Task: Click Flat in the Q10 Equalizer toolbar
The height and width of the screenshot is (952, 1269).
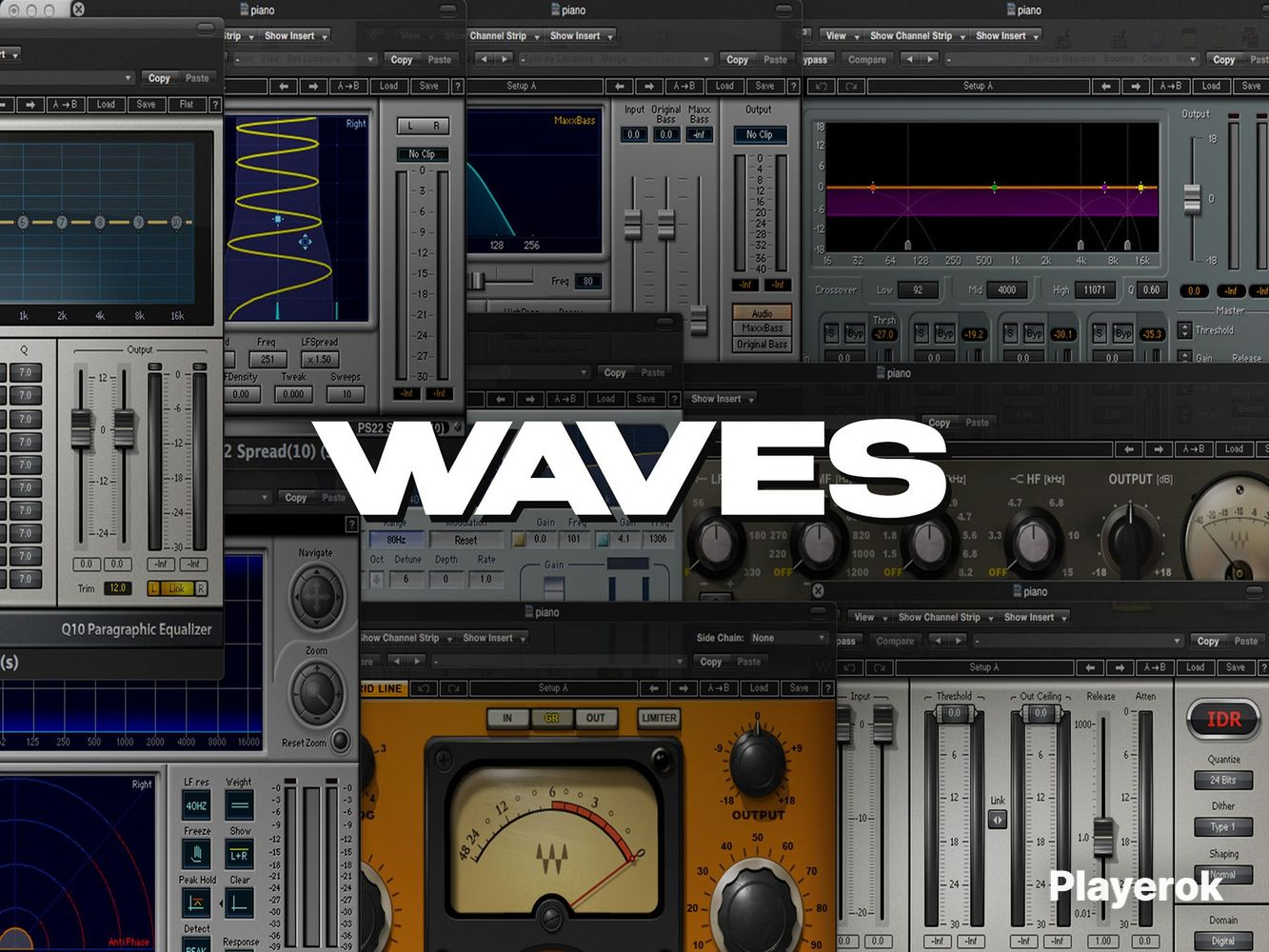Action: click(187, 105)
